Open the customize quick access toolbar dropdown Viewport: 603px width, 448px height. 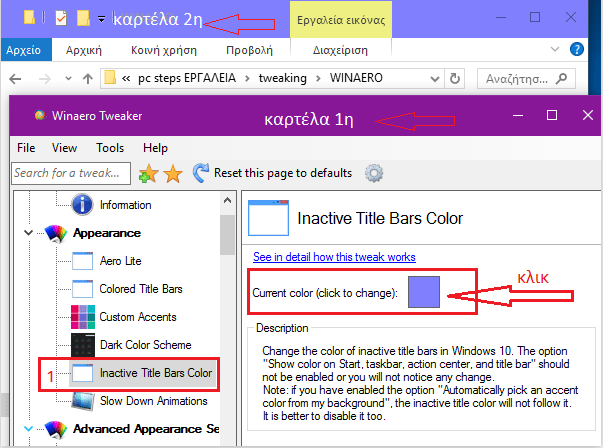tap(101, 18)
